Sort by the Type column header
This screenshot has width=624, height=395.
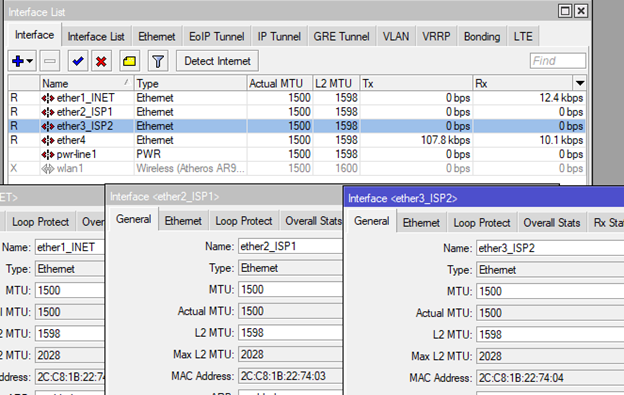click(x=190, y=84)
